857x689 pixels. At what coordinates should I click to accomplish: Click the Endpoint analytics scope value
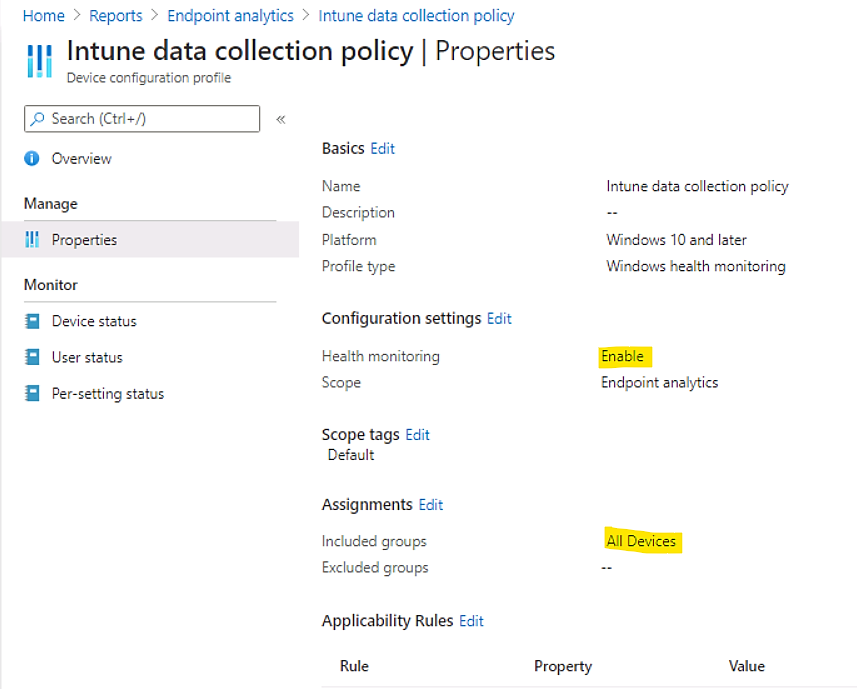tap(660, 382)
